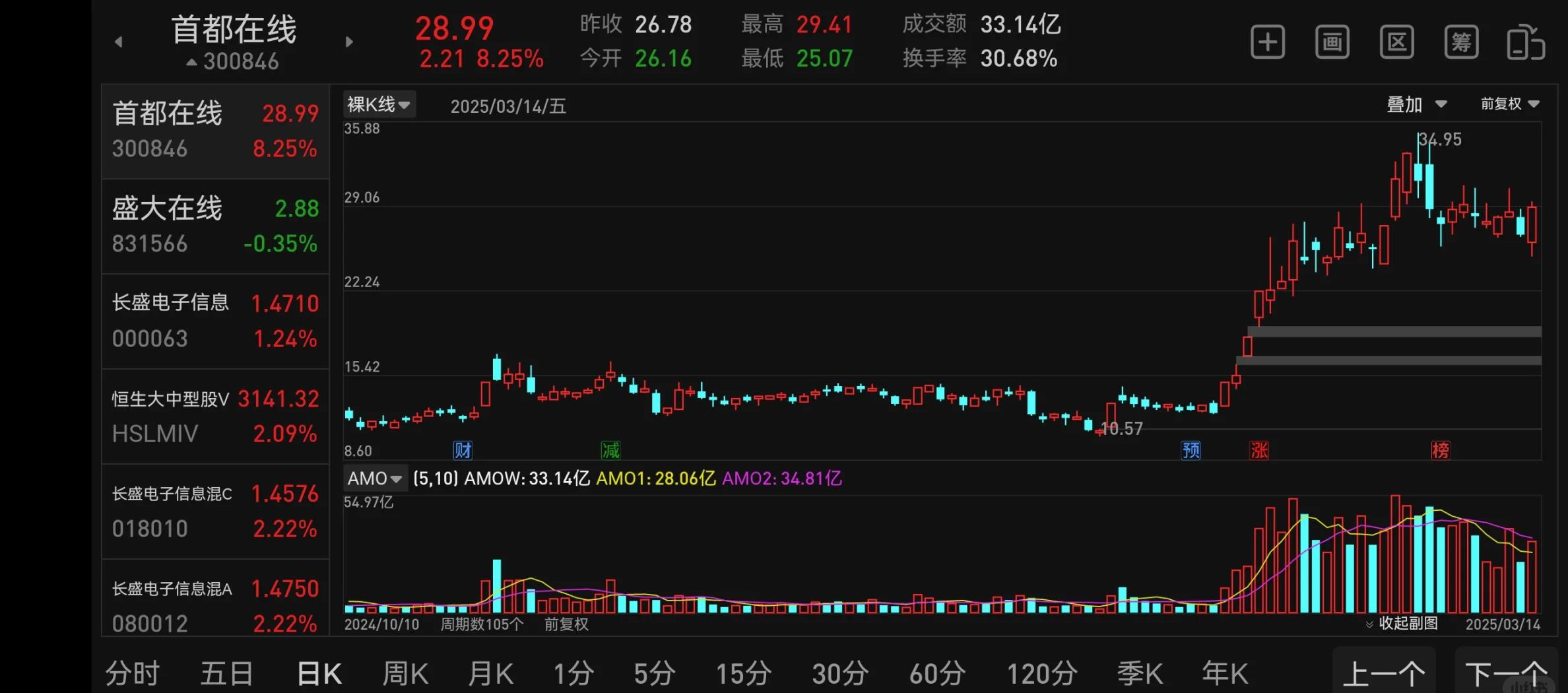The image size is (1568, 693).
Task: Open the 裸K线 chart type dropdown
Action: (x=379, y=104)
